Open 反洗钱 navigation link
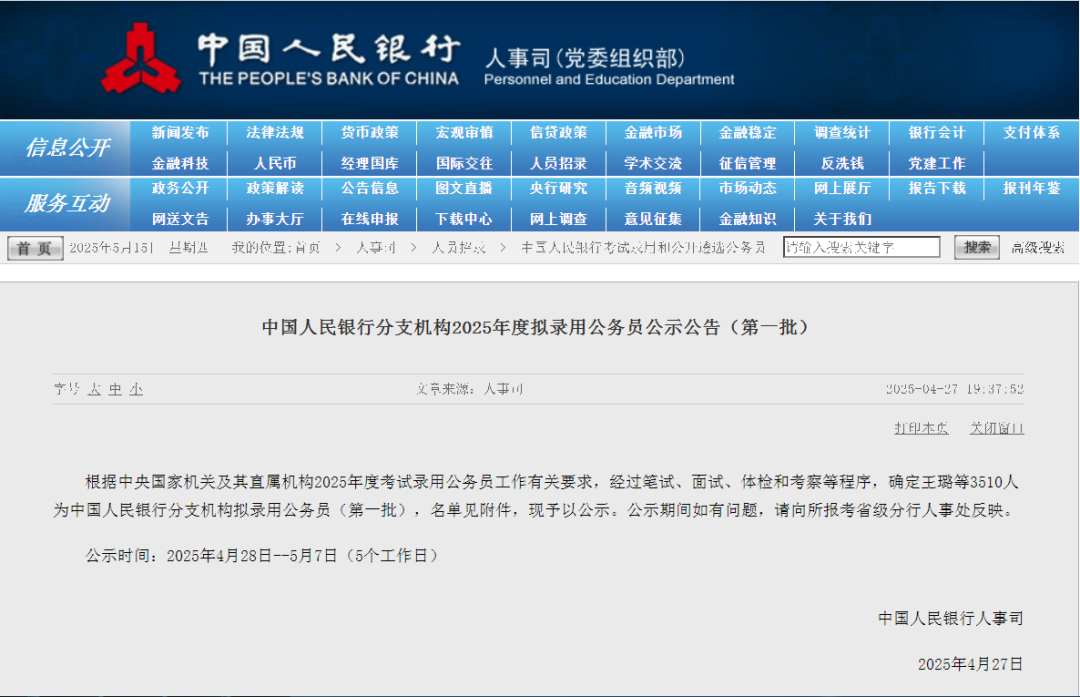The image size is (1080, 697). pyautogui.click(x=842, y=163)
